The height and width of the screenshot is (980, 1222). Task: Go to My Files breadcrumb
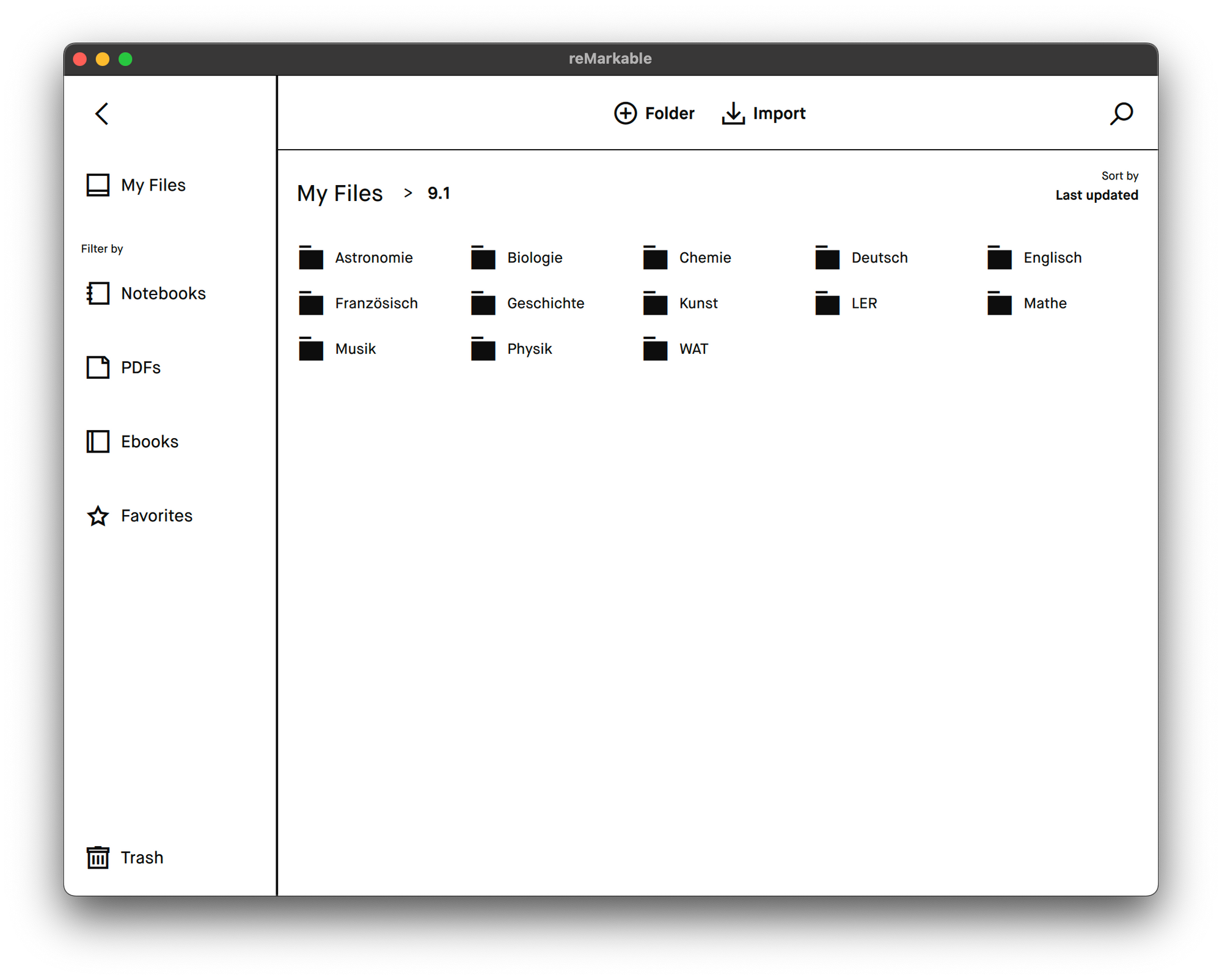(x=340, y=194)
